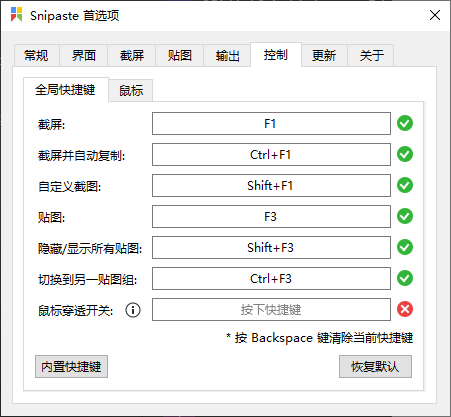Switch to the 常规 tab

click(x=36, y=55)
